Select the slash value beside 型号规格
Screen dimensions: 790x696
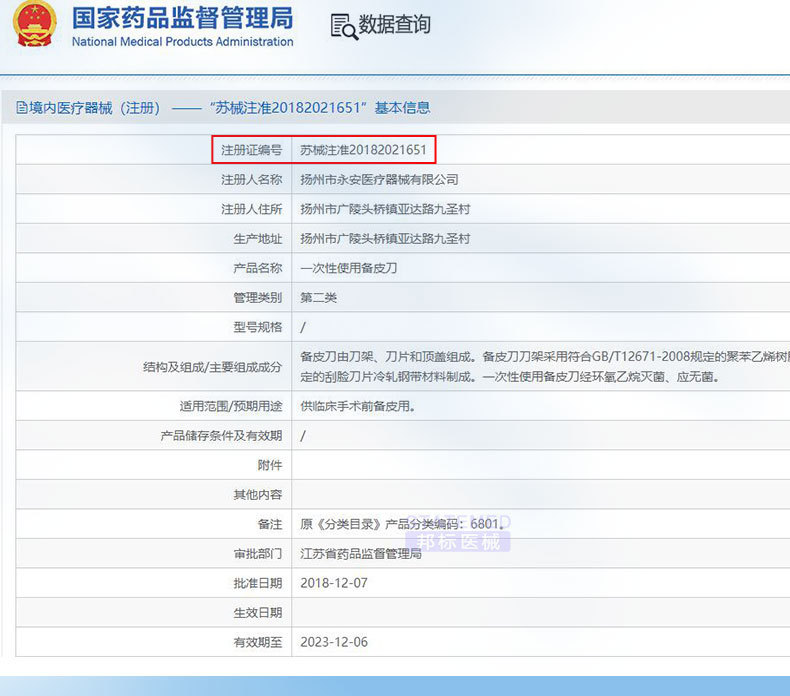(x=303, y=328)
